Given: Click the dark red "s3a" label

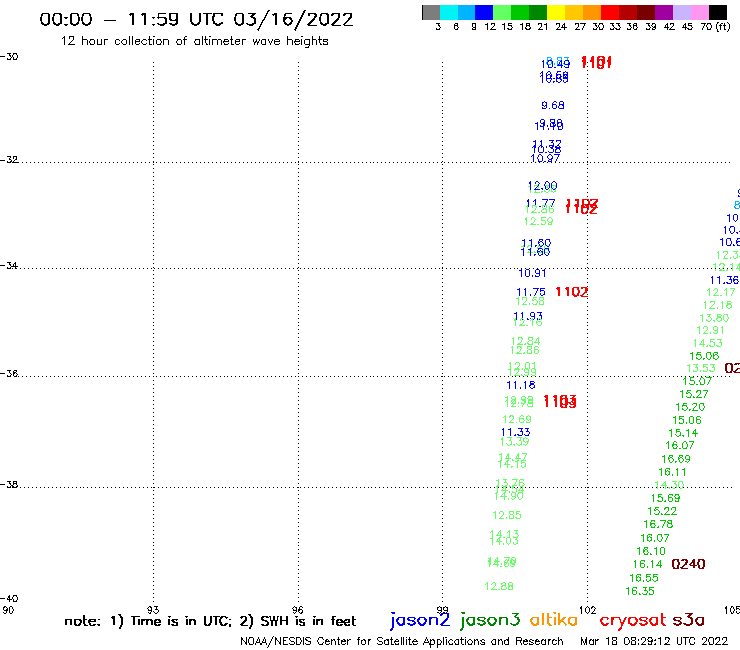Looking at the screenshot, I should click(689, 620).
